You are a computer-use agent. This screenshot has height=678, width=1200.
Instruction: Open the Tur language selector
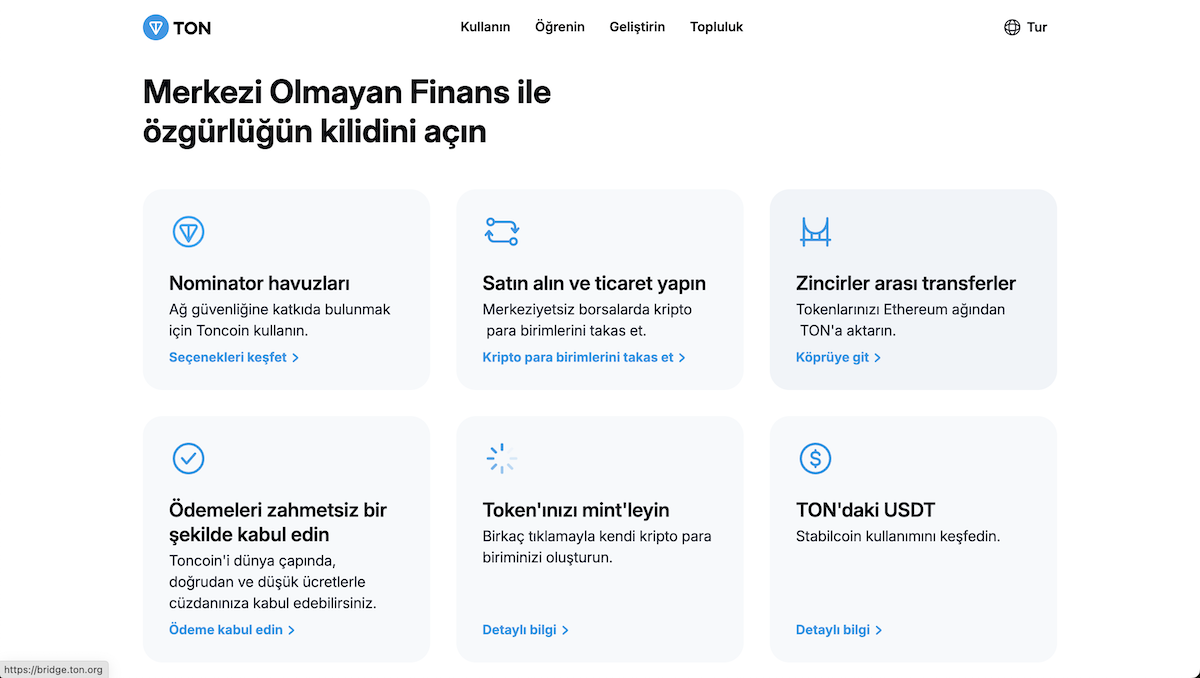click(1035, 27)
